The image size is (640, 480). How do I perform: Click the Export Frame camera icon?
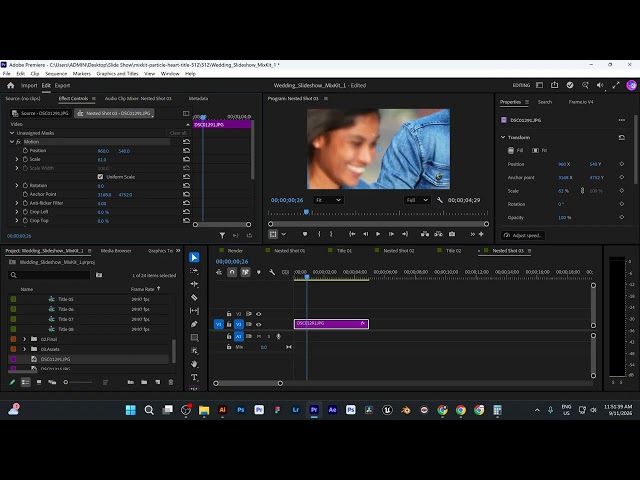(452, 234)
